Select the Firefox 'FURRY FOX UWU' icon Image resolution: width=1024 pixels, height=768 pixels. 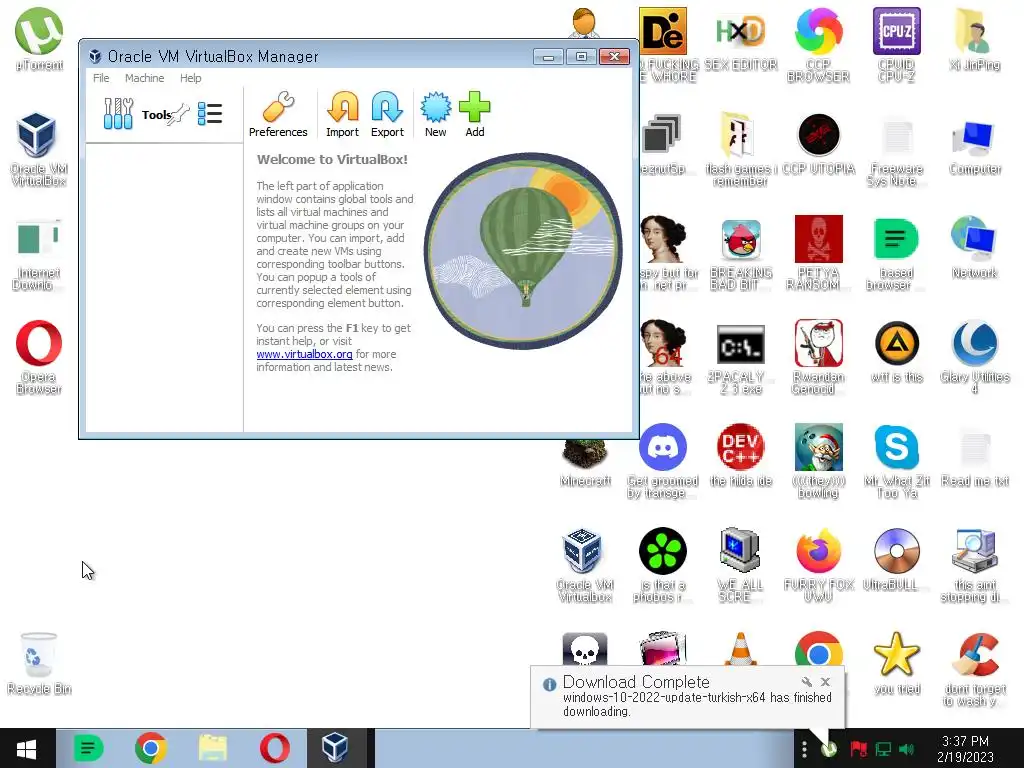[x=818, y=564]
